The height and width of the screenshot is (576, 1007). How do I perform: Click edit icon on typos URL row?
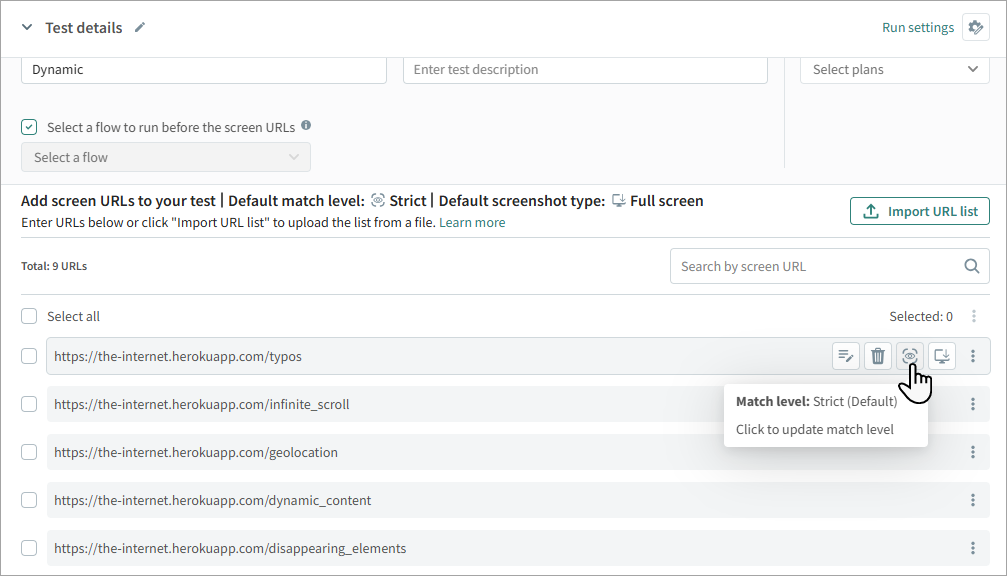coord(846,355)
